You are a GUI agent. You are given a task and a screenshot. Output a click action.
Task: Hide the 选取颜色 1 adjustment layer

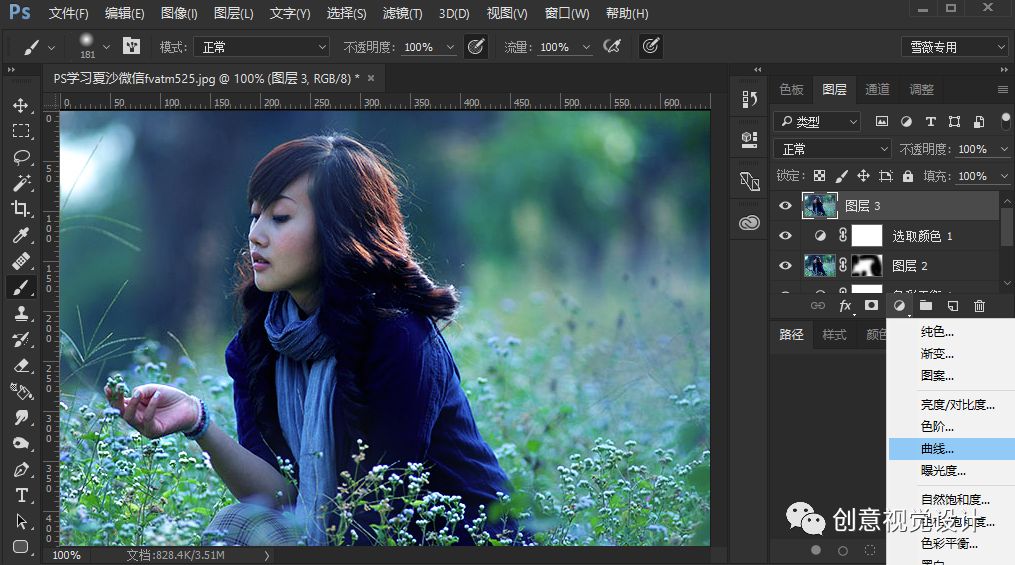point(785,236)
